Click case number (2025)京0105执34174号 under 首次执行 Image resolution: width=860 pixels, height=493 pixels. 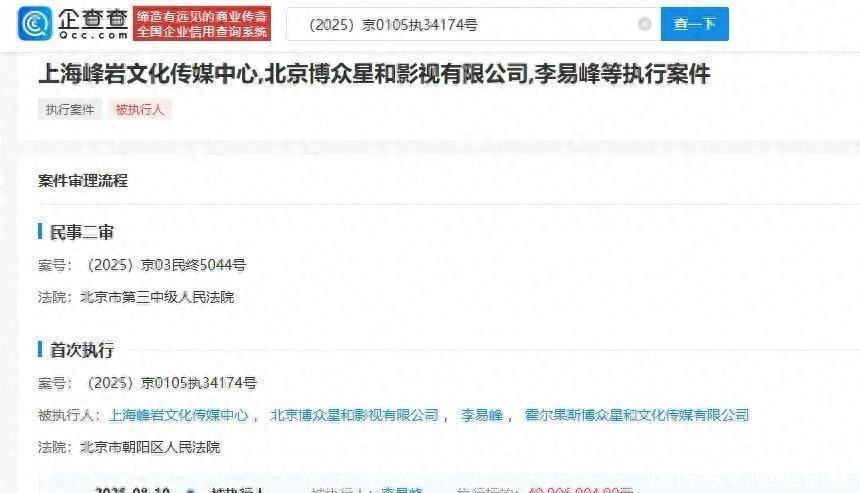(x=172, y=383)
